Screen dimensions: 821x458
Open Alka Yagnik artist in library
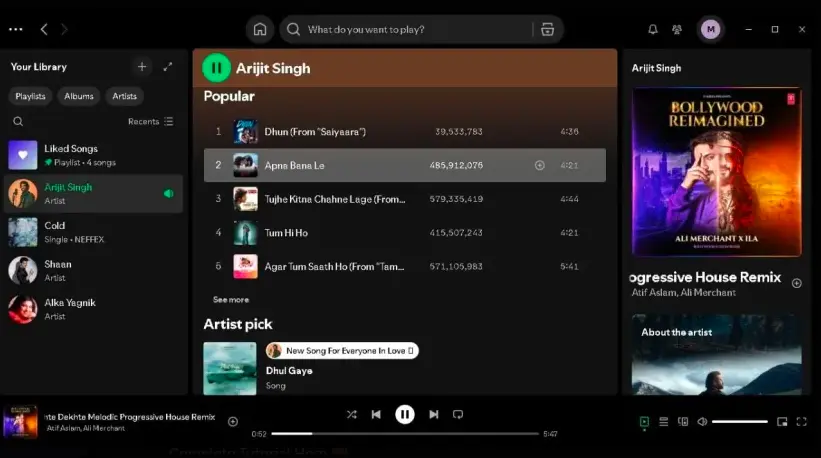[x=94, y=309]
